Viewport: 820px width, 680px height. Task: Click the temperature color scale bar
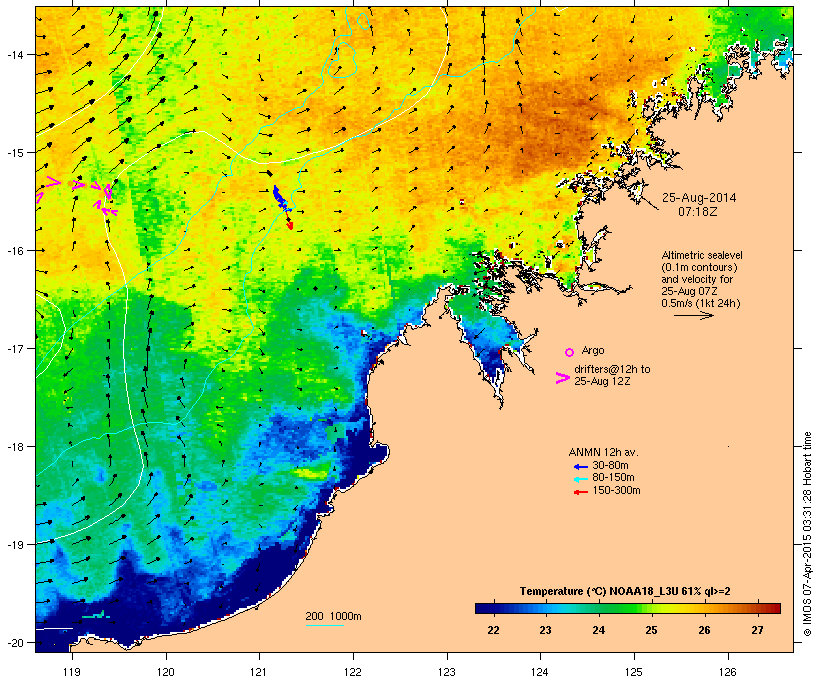pos(628,608)
